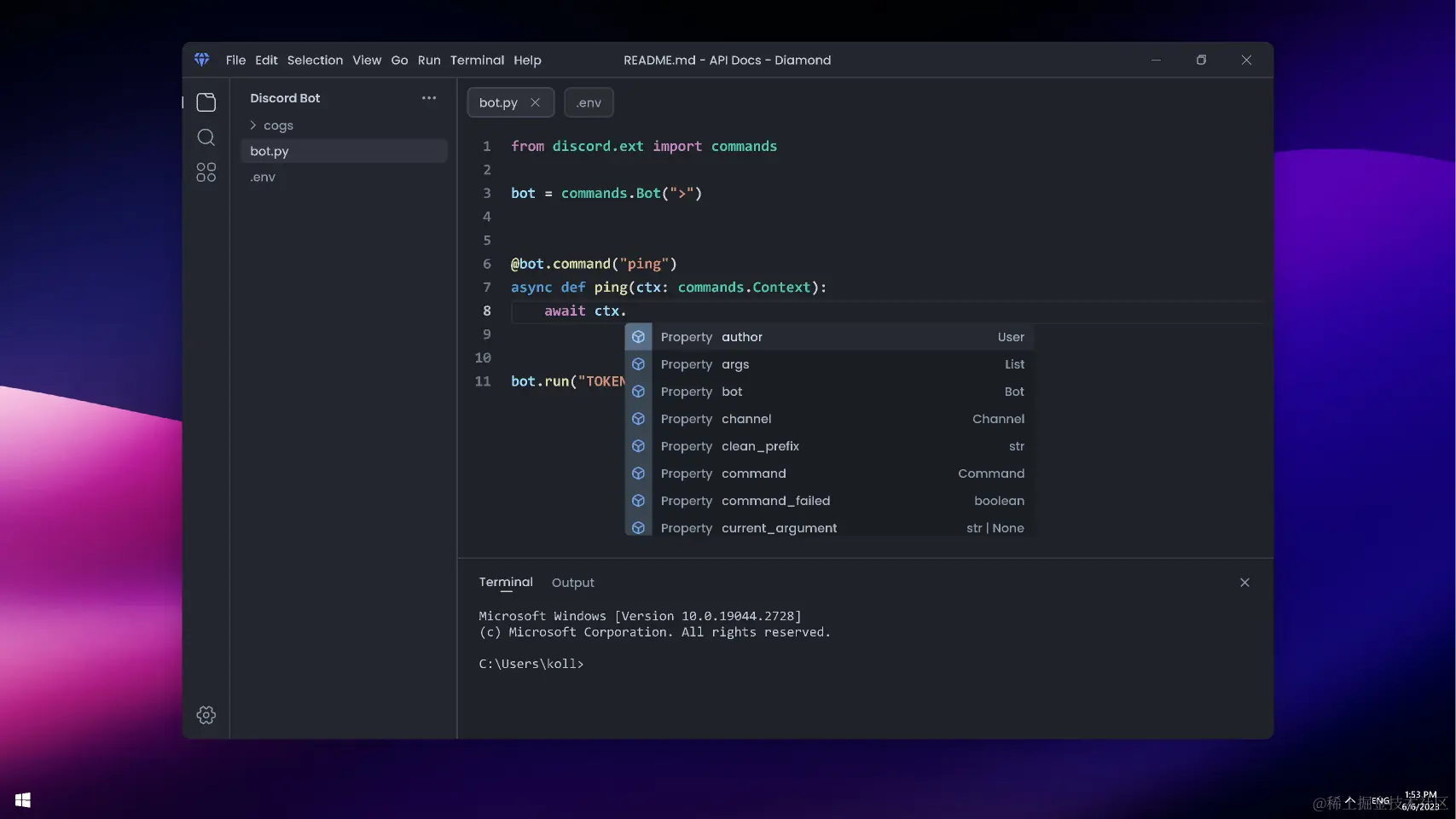
Task: Click the channel property cube icon
Action: point(638,419)
